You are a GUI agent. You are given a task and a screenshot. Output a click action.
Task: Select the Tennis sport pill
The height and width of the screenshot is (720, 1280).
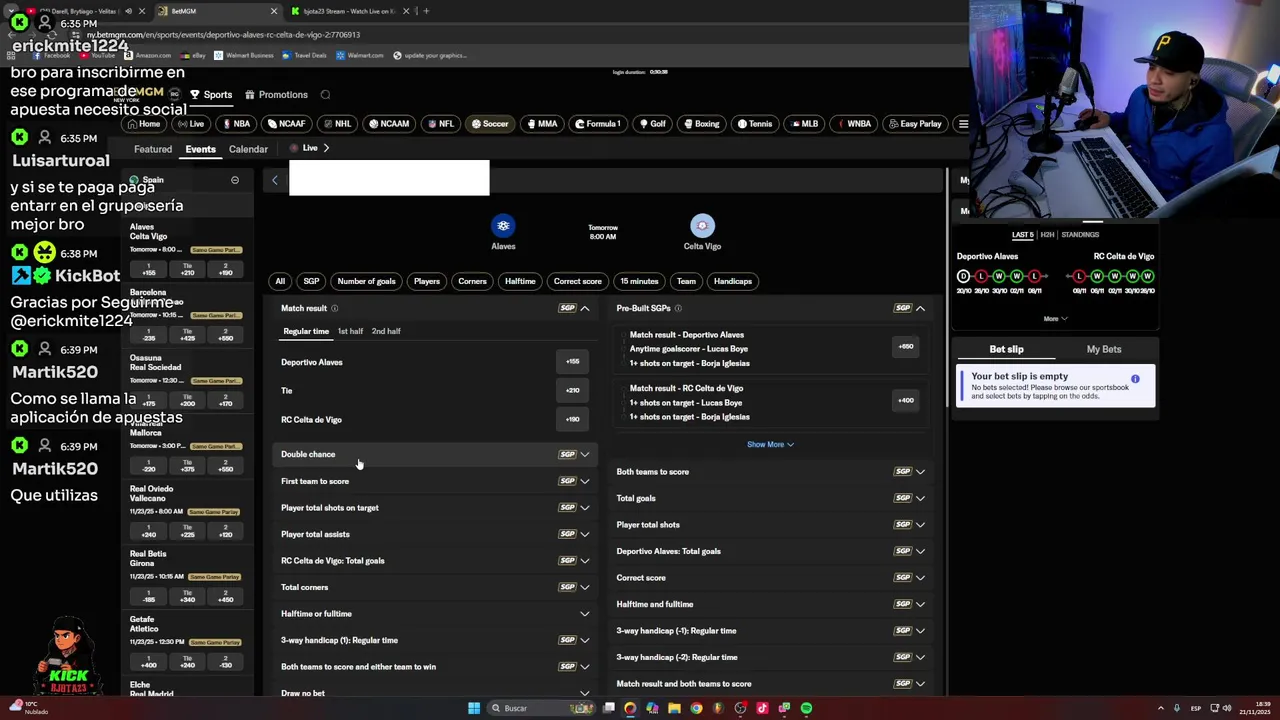(754, 124)
